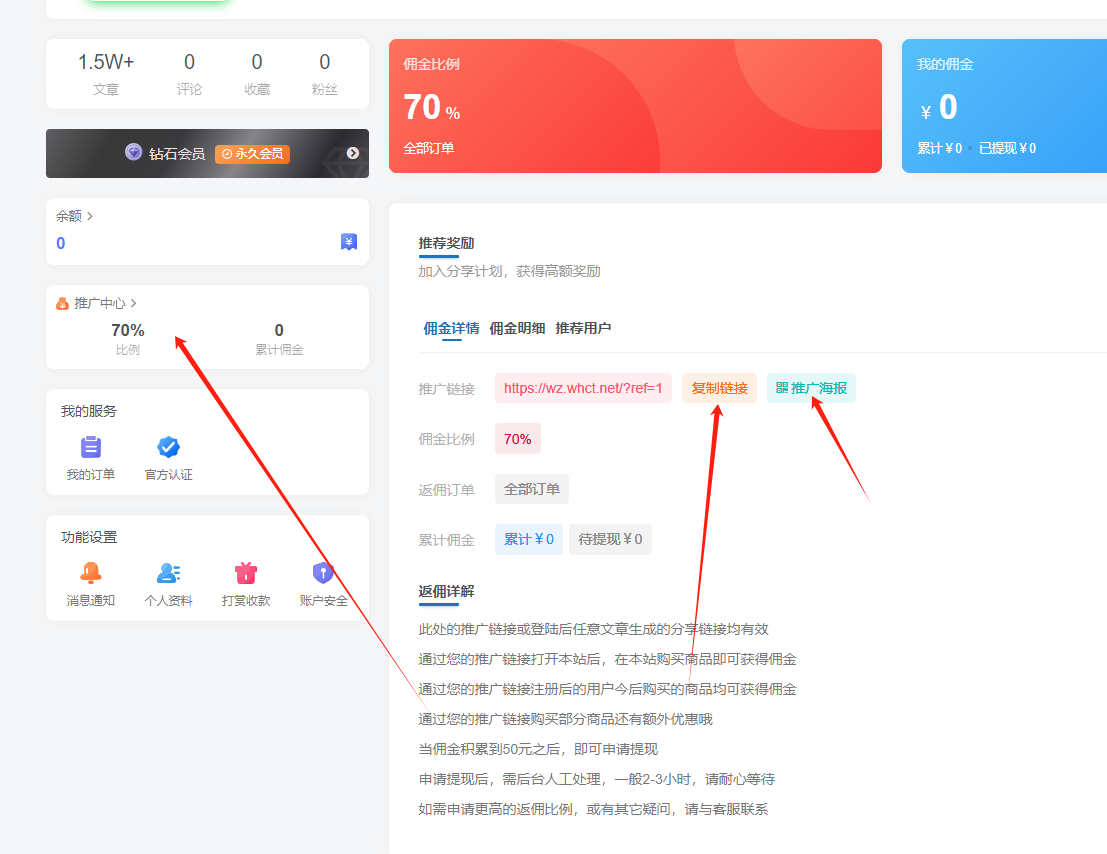The width and height of the screenshot is (1107, 854).
Task: Click the 复制链接 button
Action: coord(719,388)
